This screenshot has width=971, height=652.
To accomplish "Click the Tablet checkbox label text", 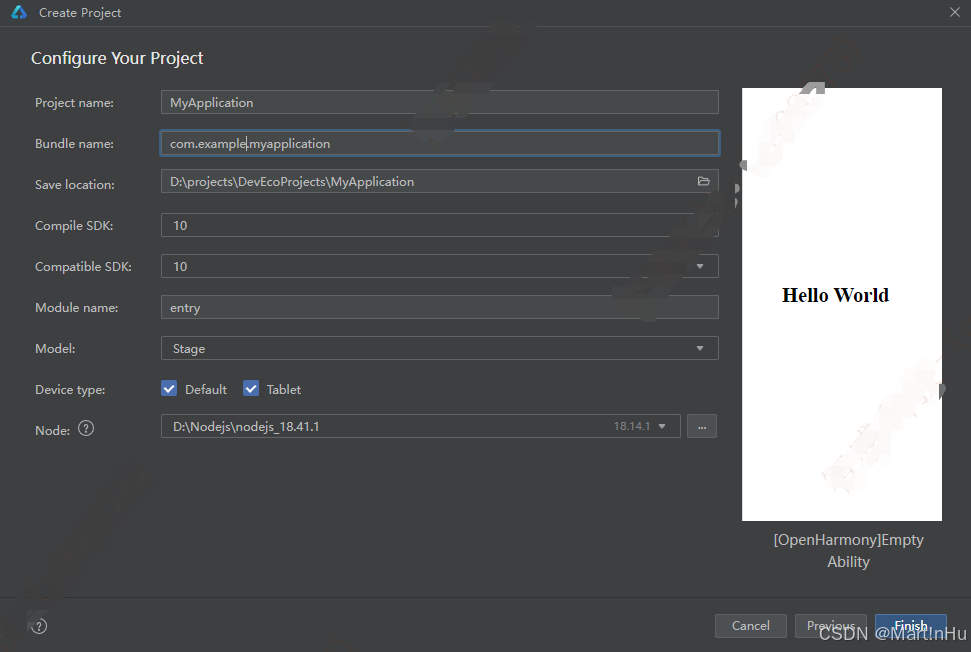I will [284, 389].
